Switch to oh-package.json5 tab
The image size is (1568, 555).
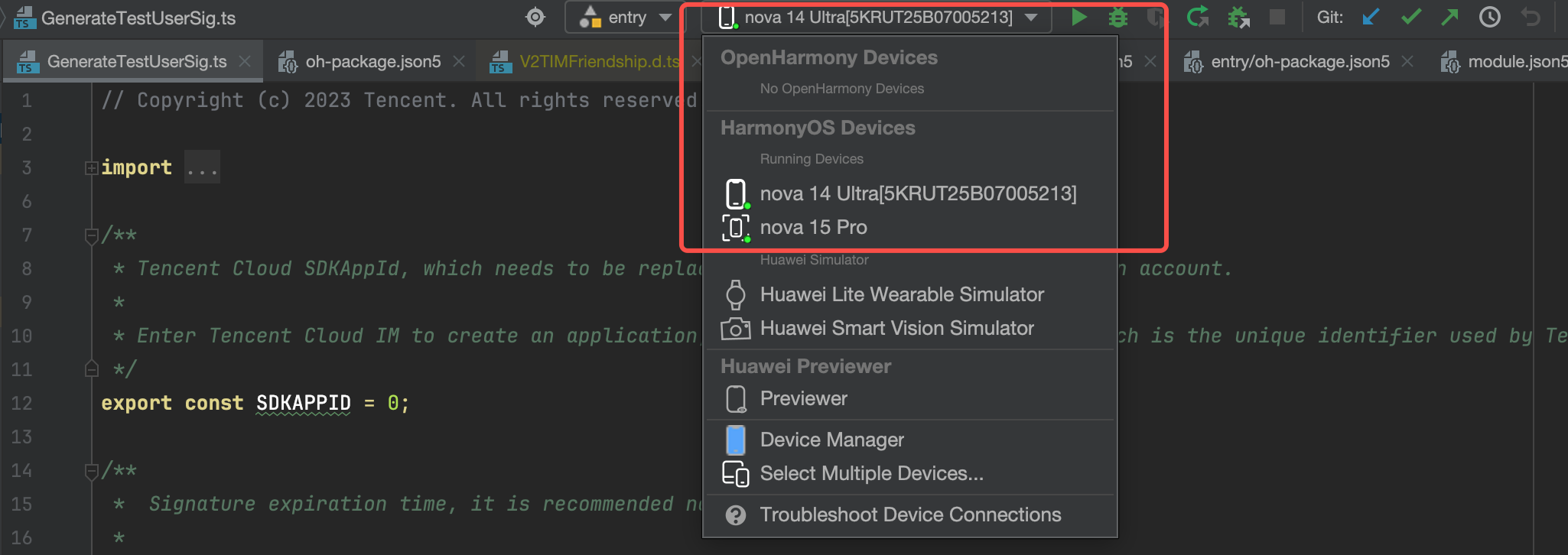[x=372, y=61]
